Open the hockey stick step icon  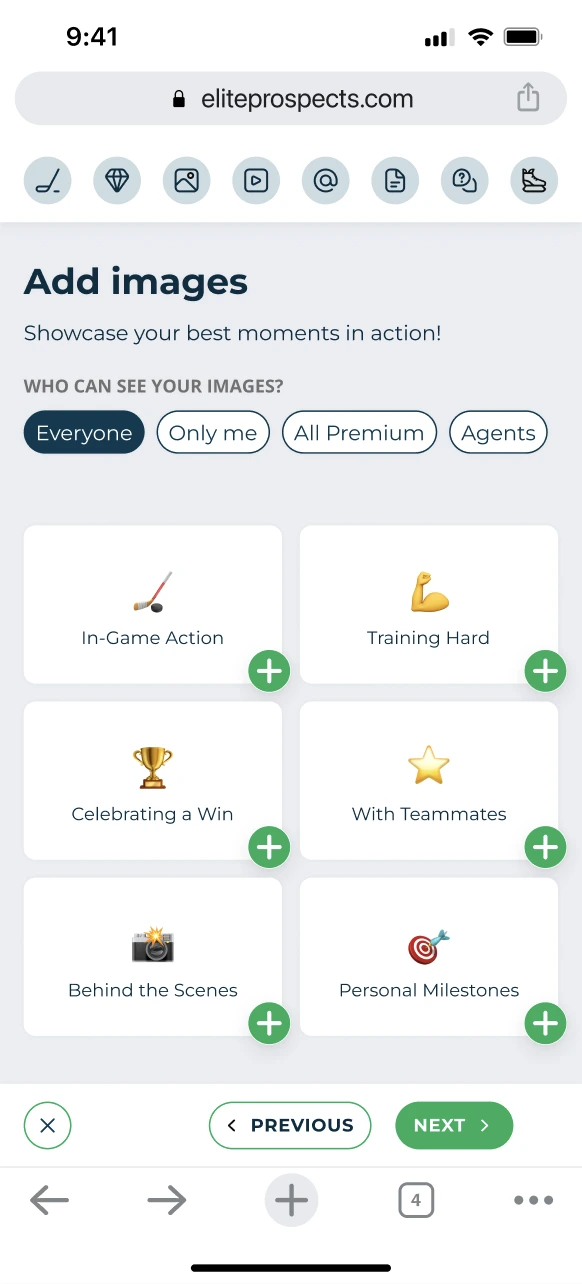[48, 181]
